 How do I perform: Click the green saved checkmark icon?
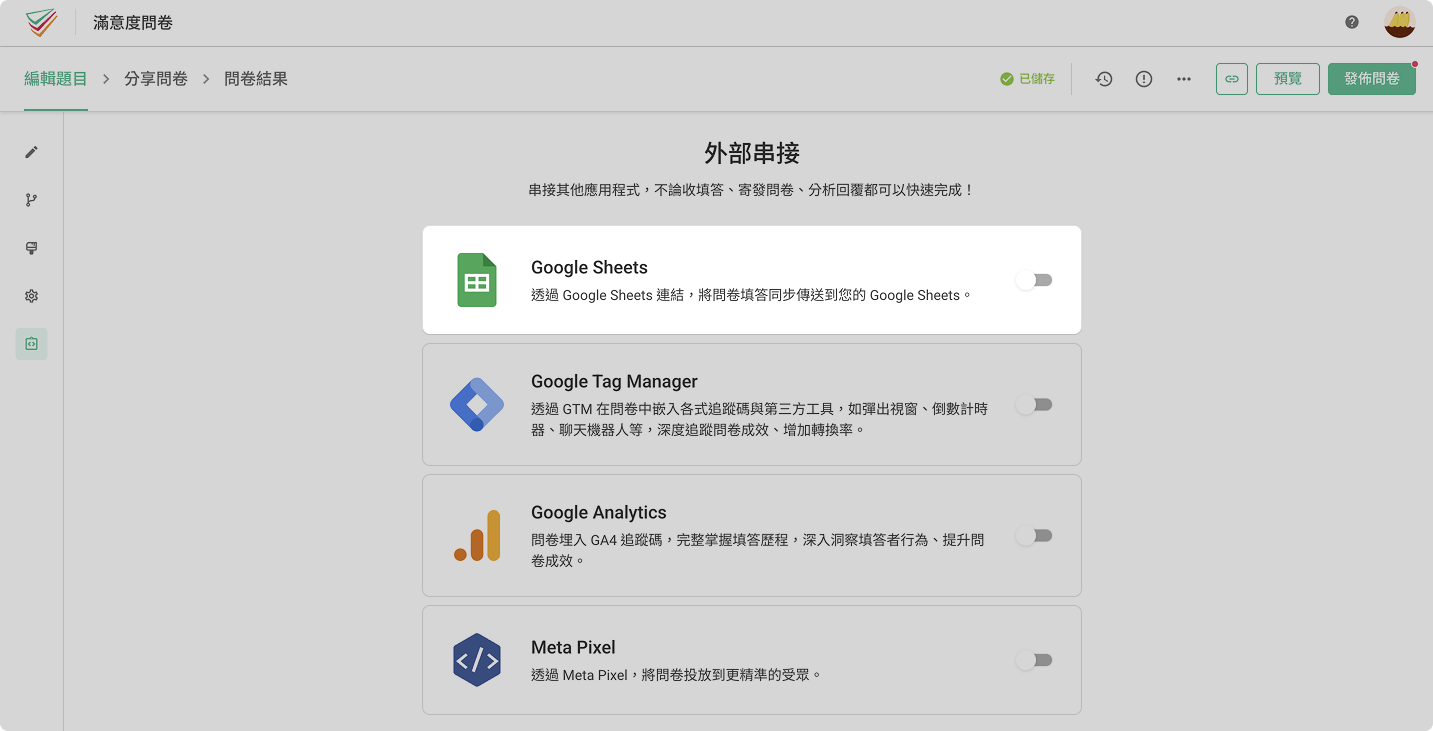point(1007,79)
